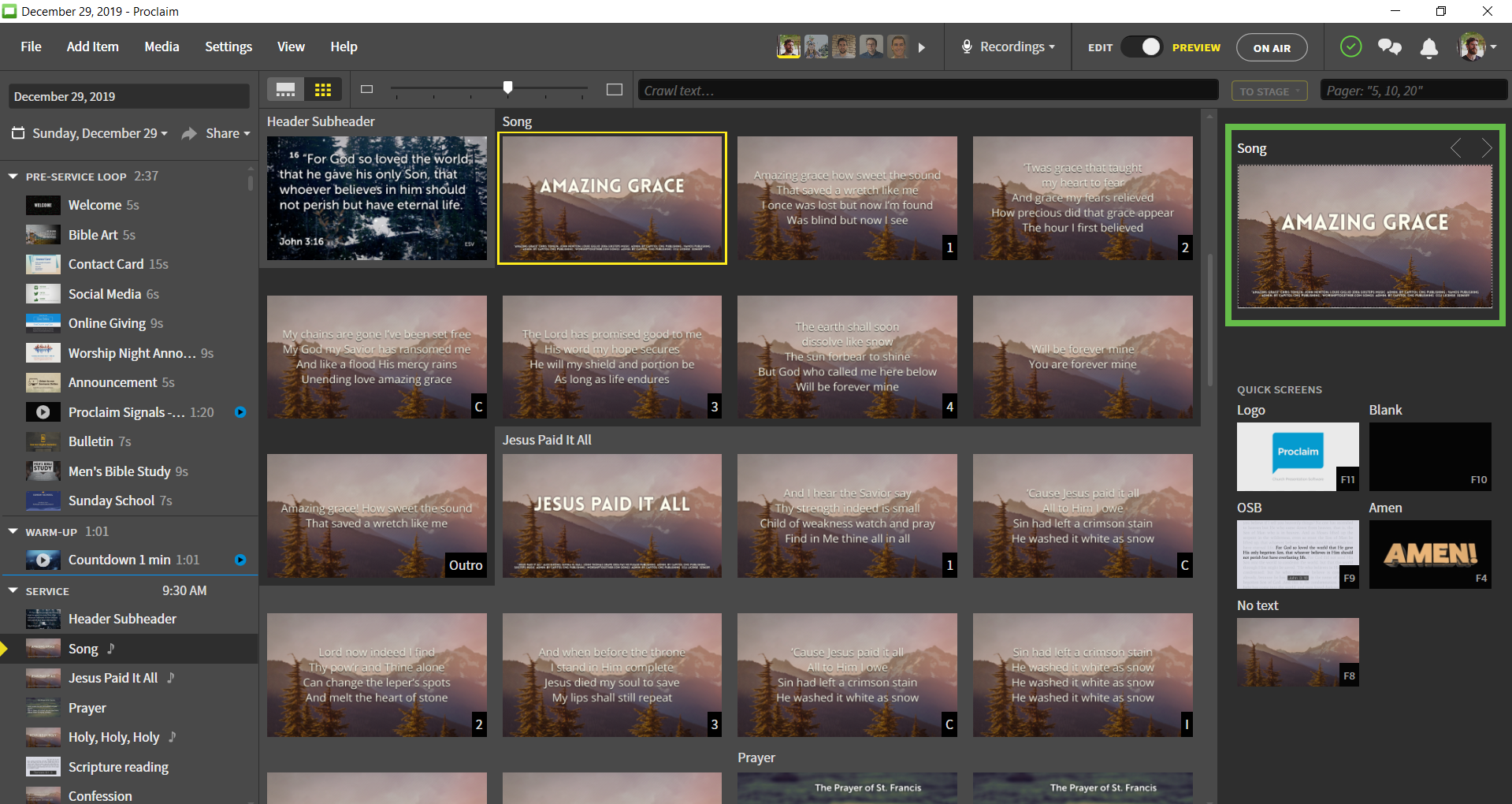Click the share arrow icon
This screenshot has height=804, width=1512.
(x=189, y=134)
